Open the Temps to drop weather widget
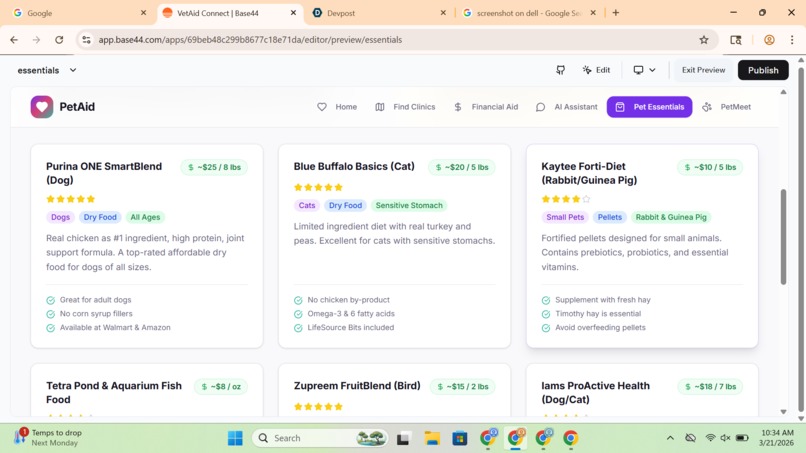This screenshot has width=806, height=453. (47, 438)
